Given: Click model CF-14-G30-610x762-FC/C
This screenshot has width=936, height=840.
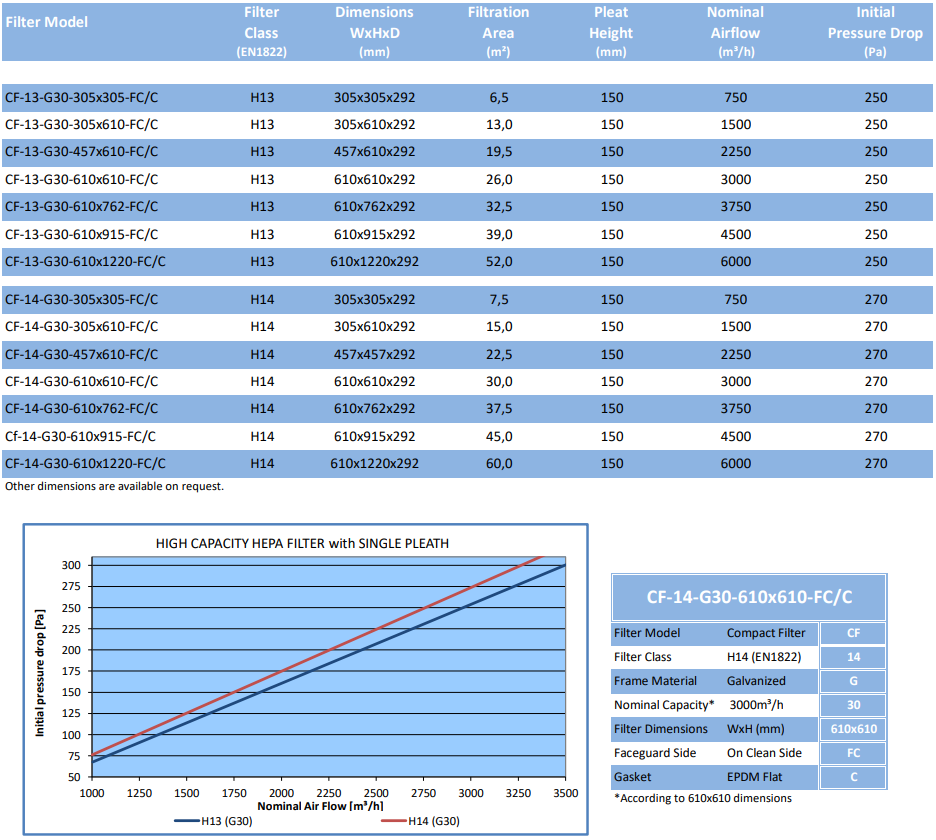Looking at the screenshot, I should coord(81,408).
